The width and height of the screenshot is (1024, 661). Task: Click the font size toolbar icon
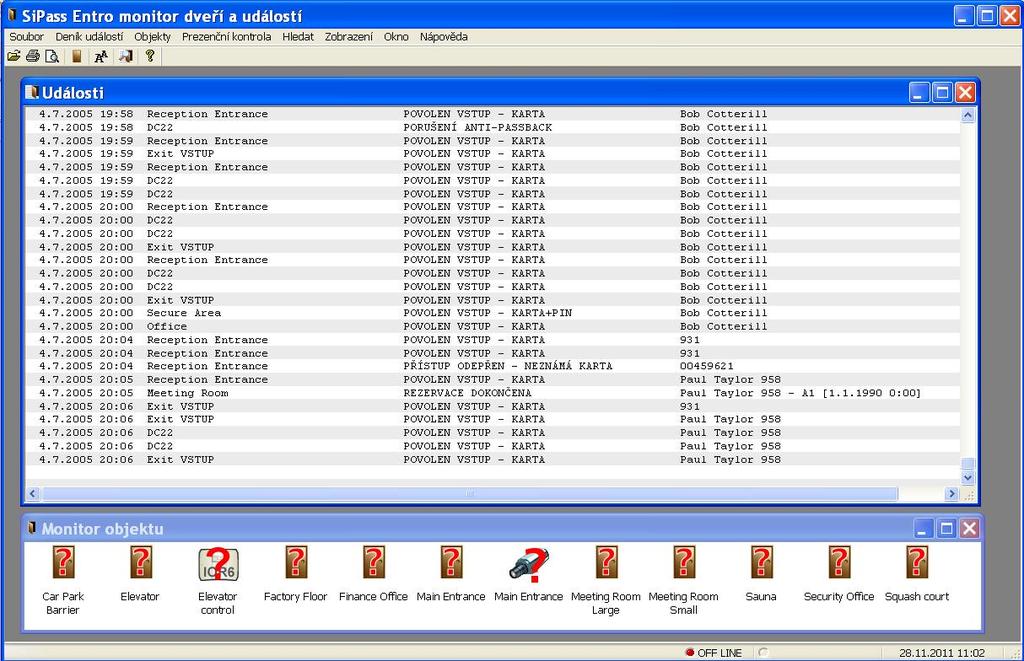101,56
